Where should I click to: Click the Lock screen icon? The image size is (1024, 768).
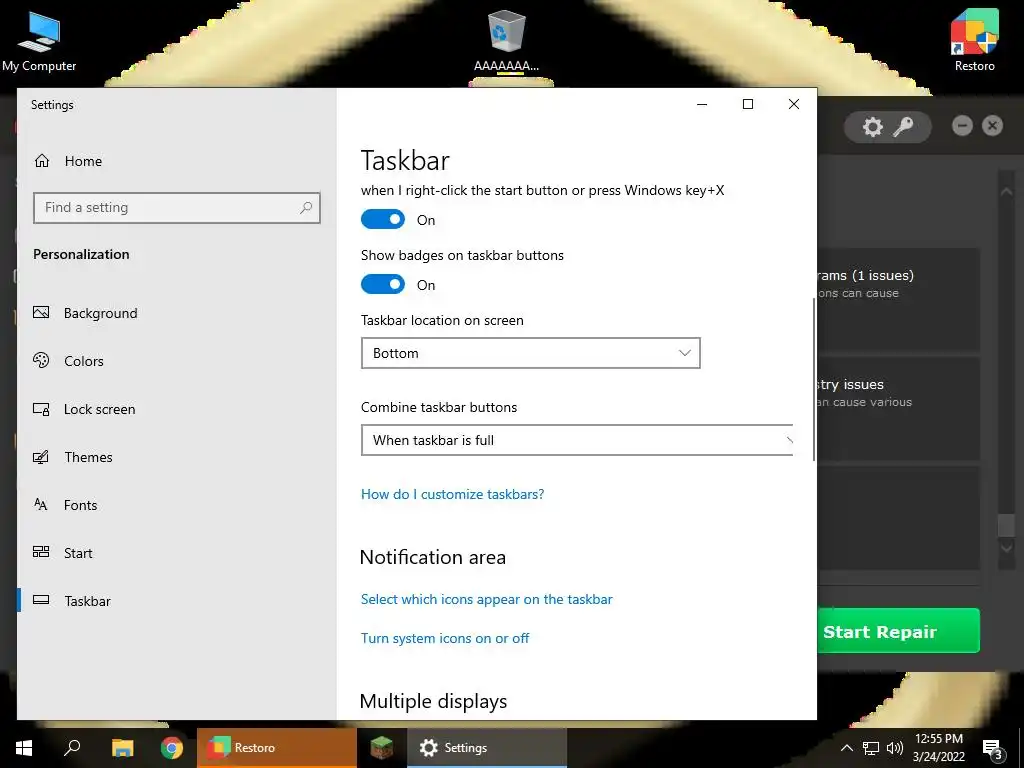click(41, 409)
